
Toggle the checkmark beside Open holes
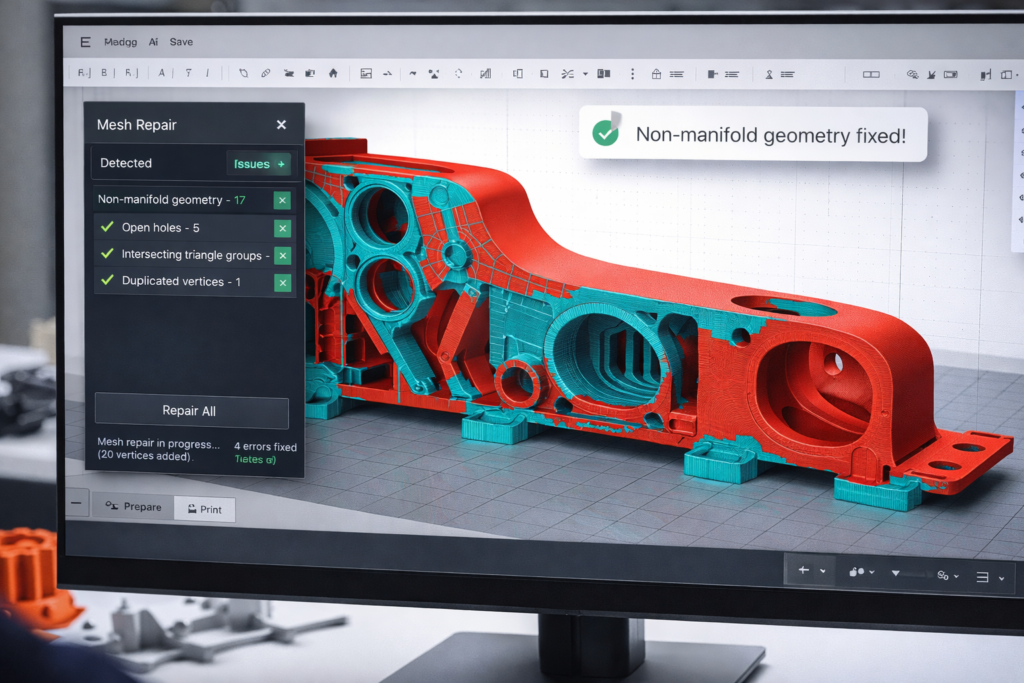[x=107, y=227]
